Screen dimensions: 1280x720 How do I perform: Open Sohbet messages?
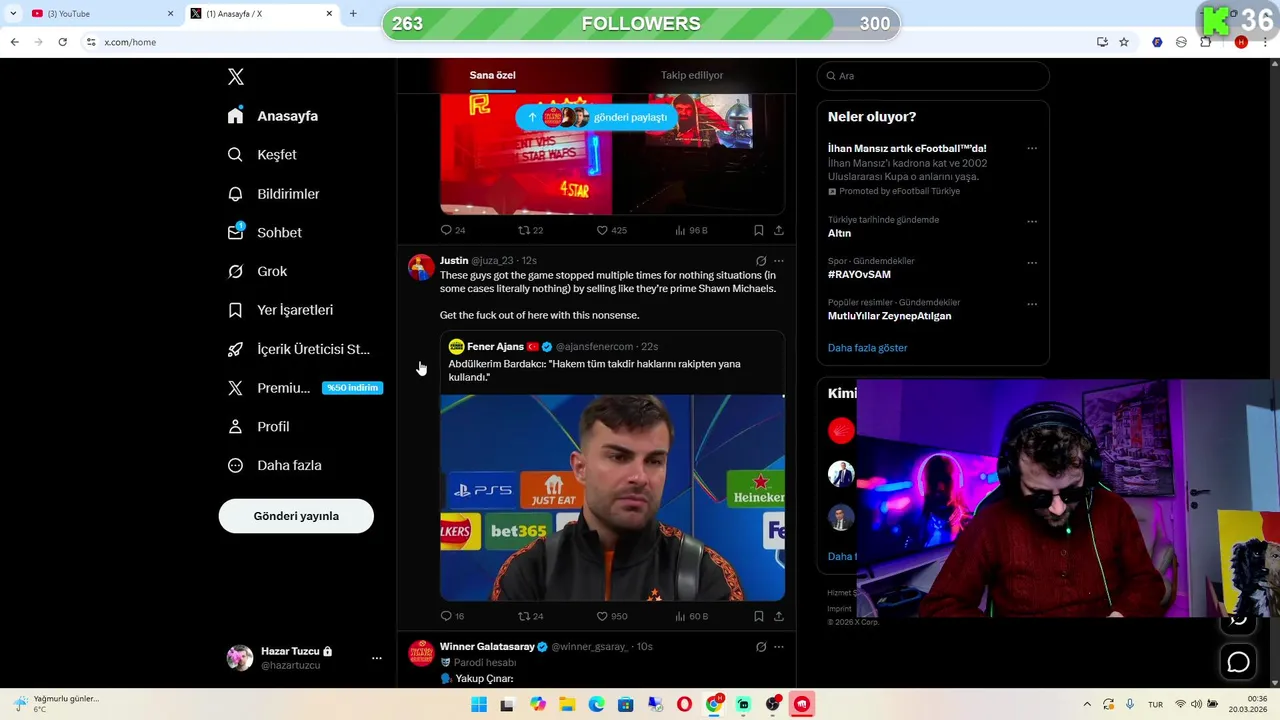[x=264, y=232]
